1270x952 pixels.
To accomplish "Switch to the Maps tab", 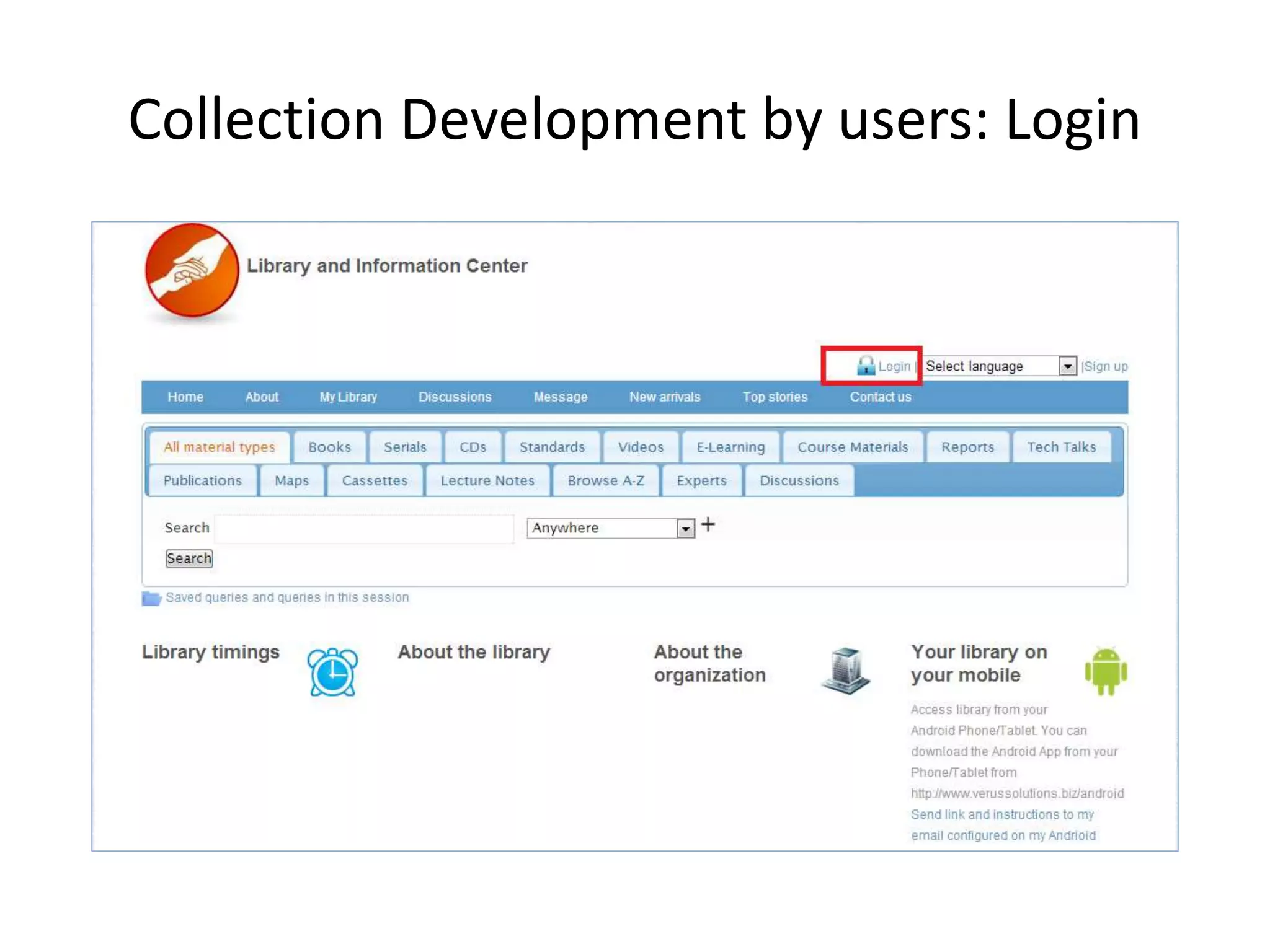I will tap(291, 481).
